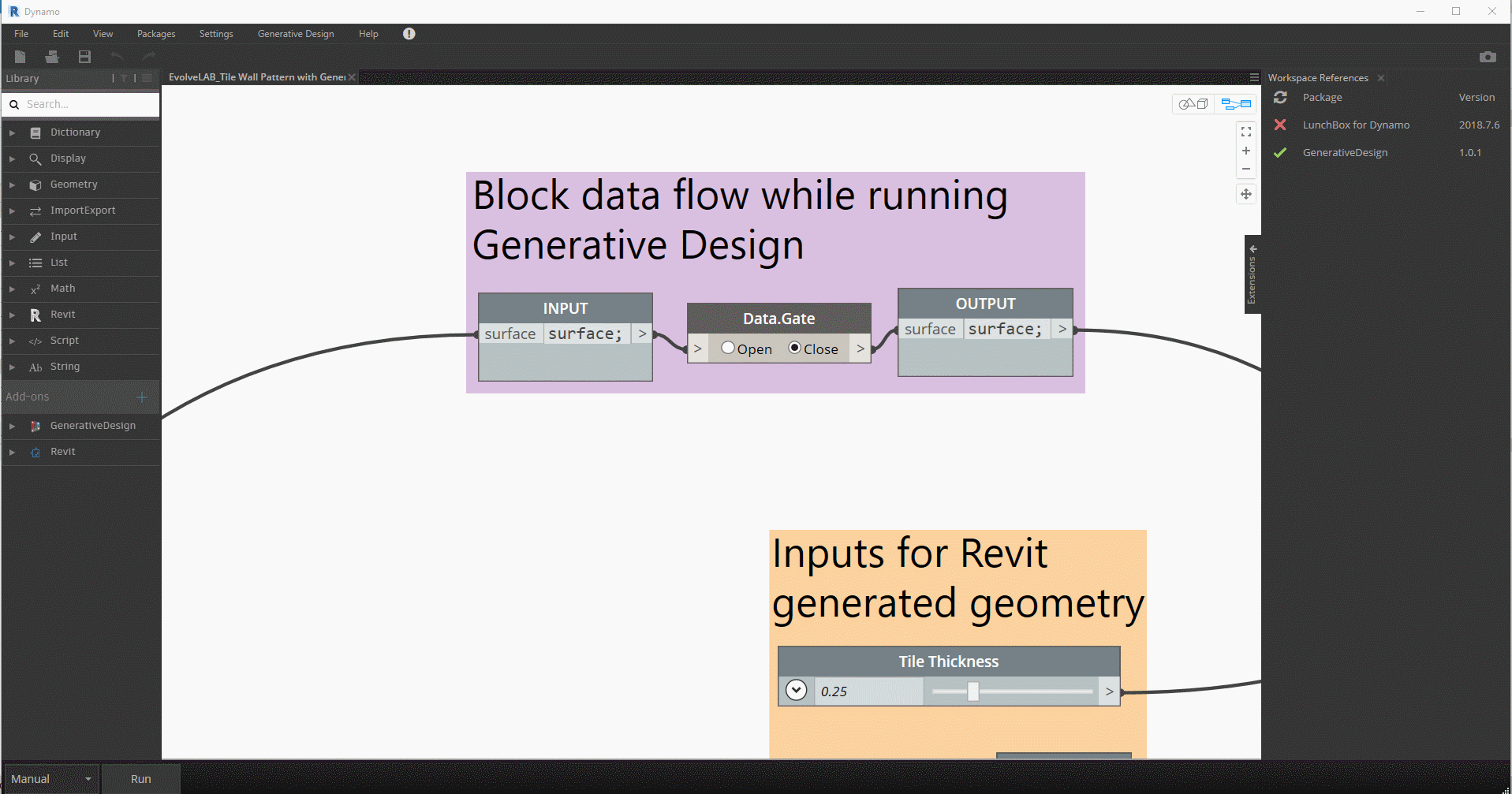
Task: Expand the Geometry library category
Action: tap(12, 185)
